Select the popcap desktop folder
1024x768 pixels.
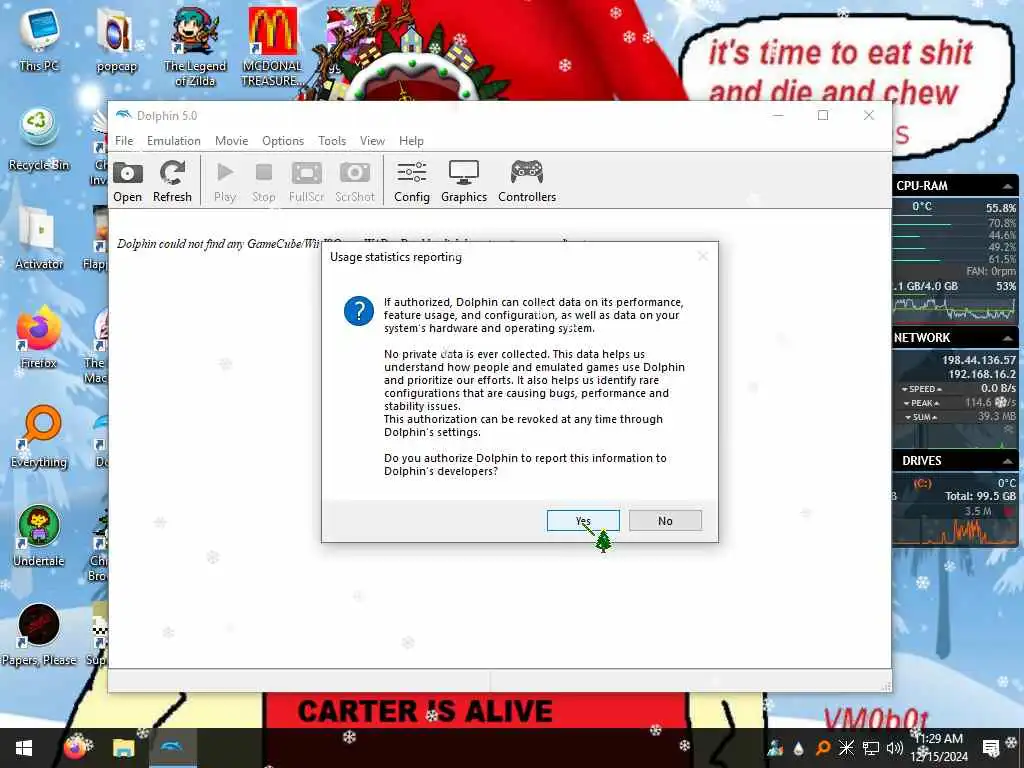(x=116, y=42)
